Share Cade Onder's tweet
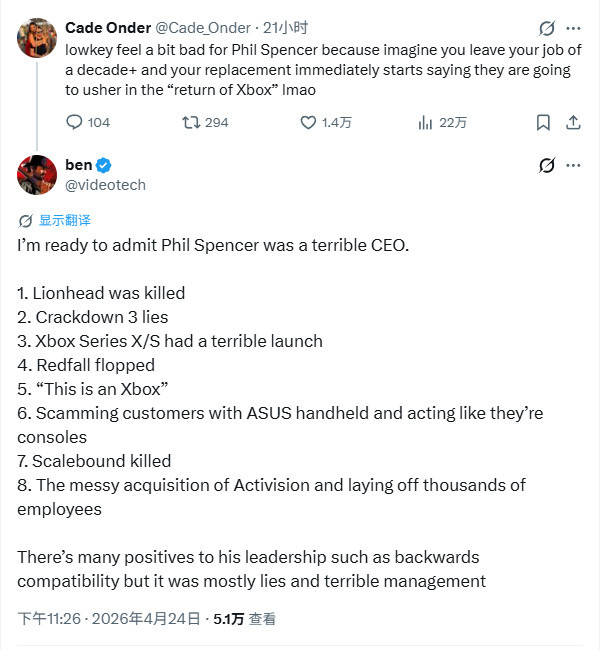Viewport: 603px width, 650px height. [573, 122]
